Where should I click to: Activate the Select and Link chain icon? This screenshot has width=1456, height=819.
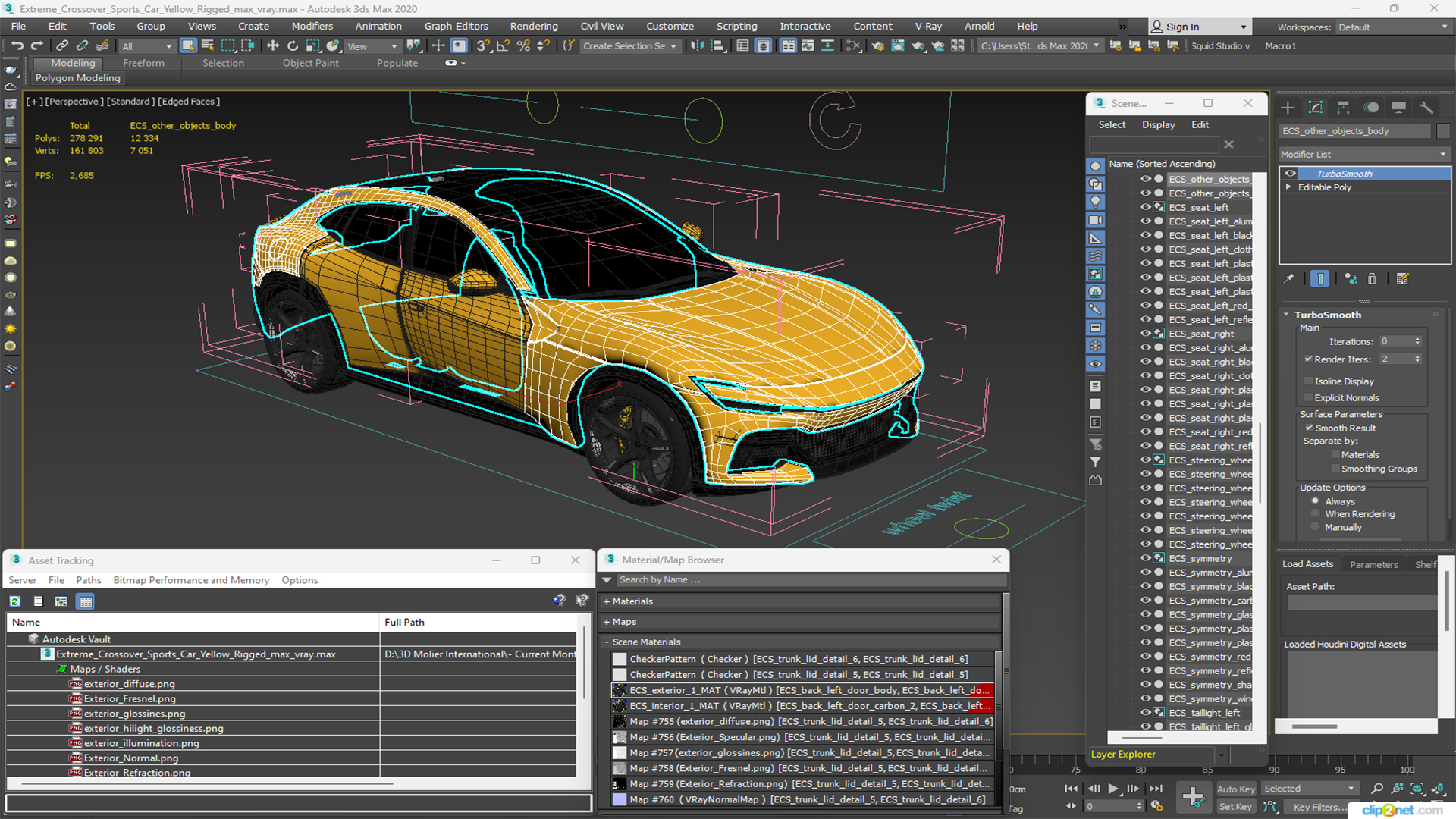click(62, 46)
